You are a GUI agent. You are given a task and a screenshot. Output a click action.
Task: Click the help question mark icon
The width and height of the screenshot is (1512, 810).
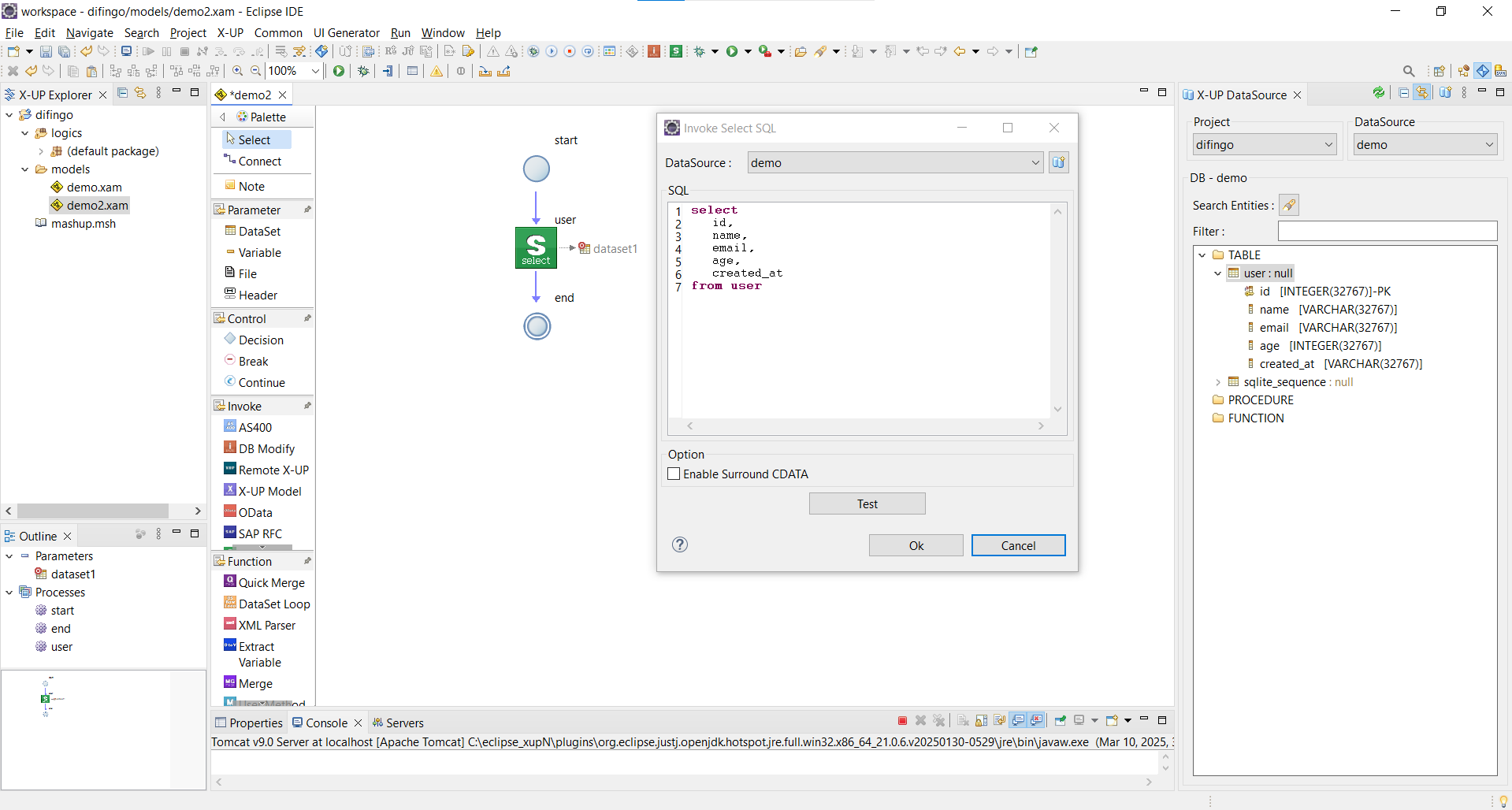pos(680,545)
